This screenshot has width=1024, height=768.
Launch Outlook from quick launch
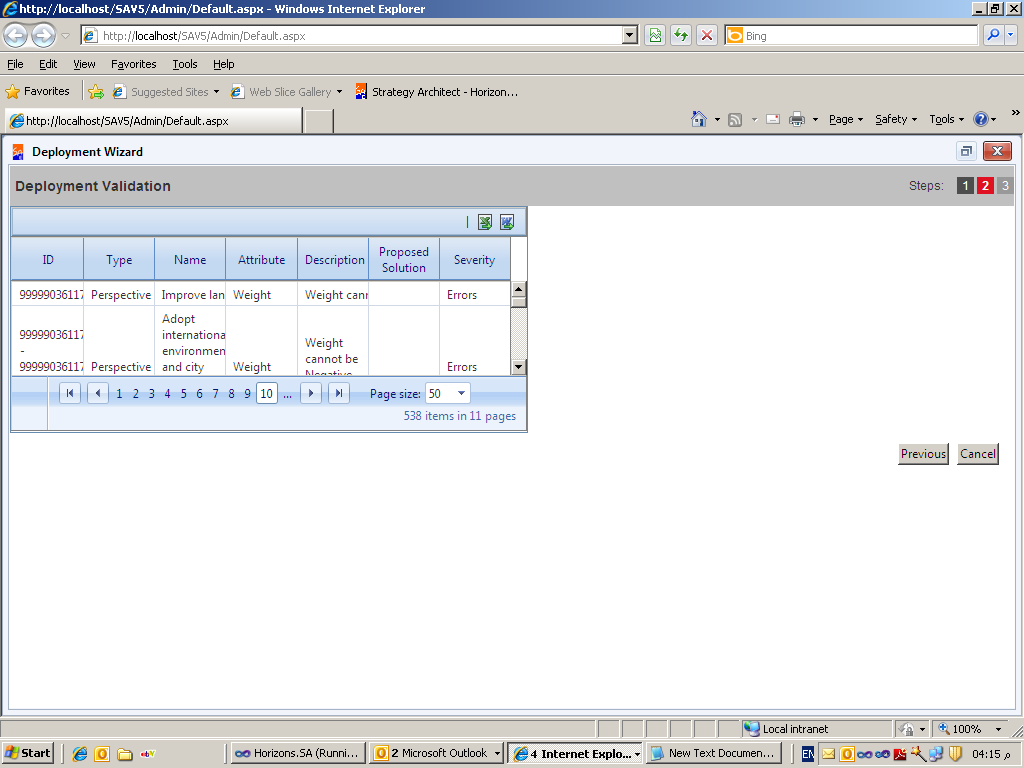point(102,754)
